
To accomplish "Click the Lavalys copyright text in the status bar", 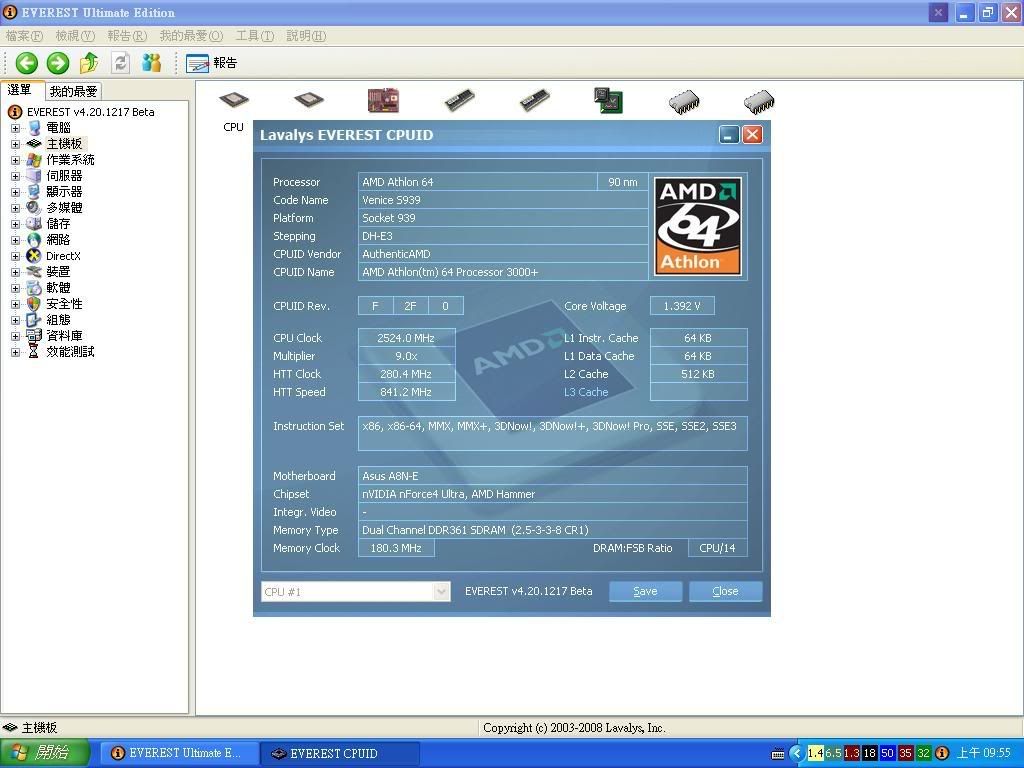I will (x=574, y=728).
